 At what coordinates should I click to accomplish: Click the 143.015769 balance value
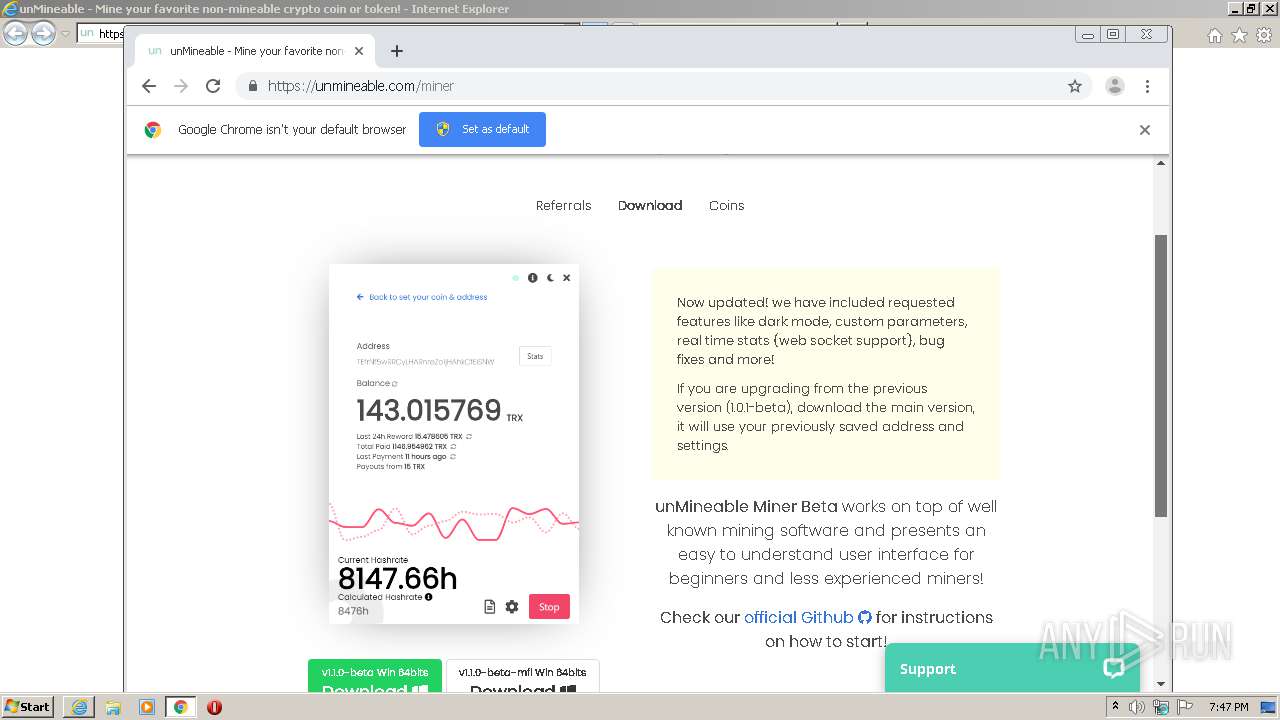coord(429,411)
